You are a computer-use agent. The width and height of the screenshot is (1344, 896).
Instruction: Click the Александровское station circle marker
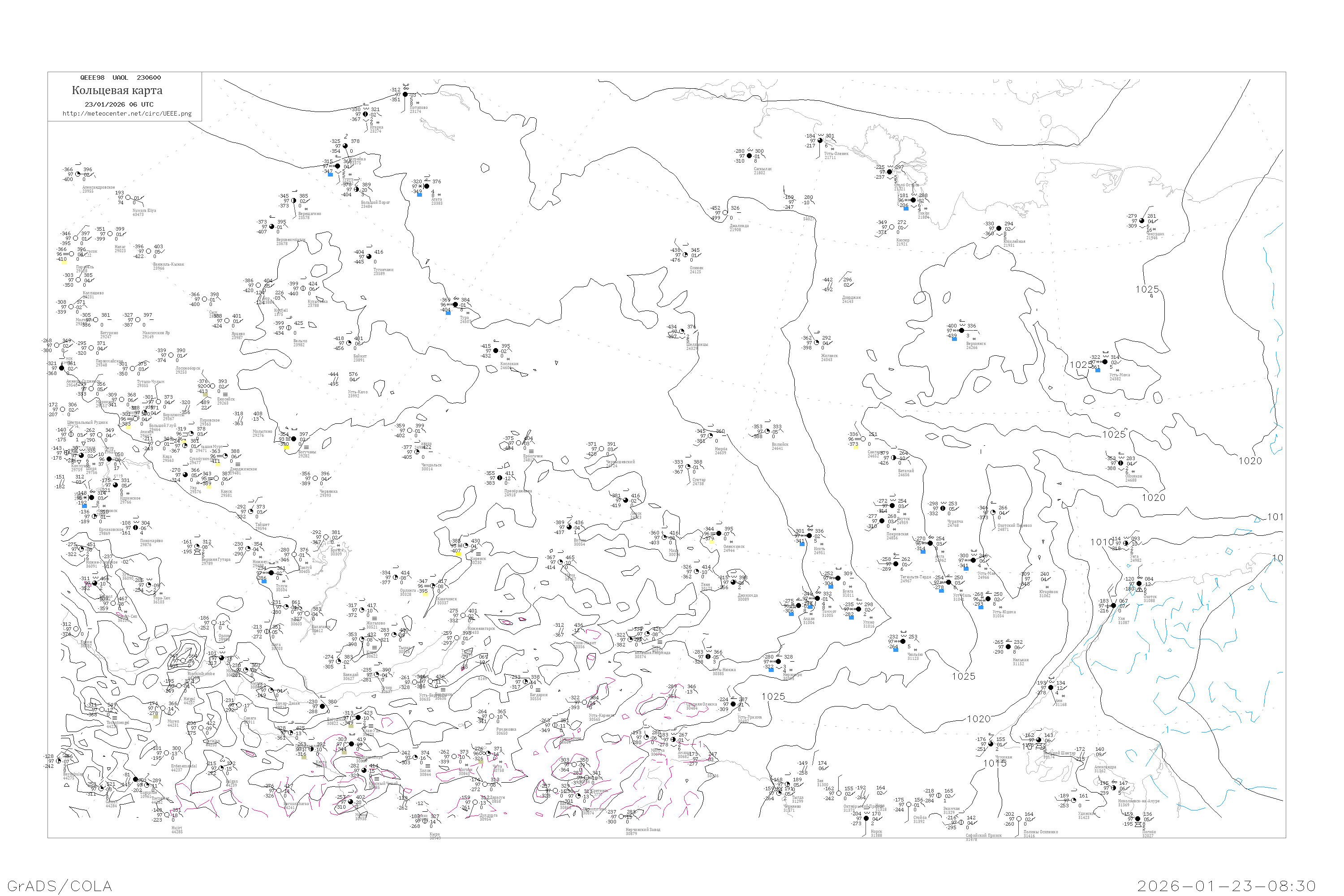click(78, 174)
